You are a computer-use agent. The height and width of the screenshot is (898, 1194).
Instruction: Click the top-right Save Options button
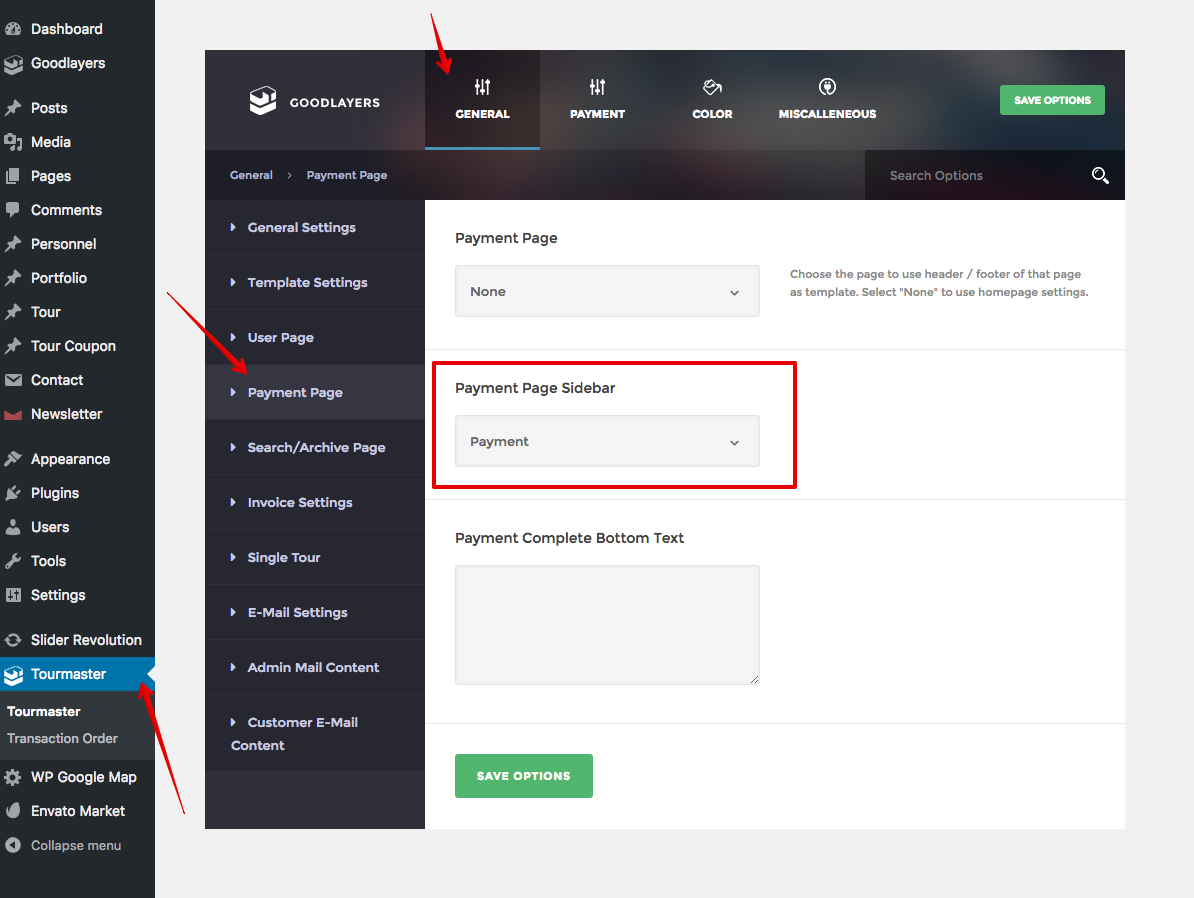[x=1051, y=100]
